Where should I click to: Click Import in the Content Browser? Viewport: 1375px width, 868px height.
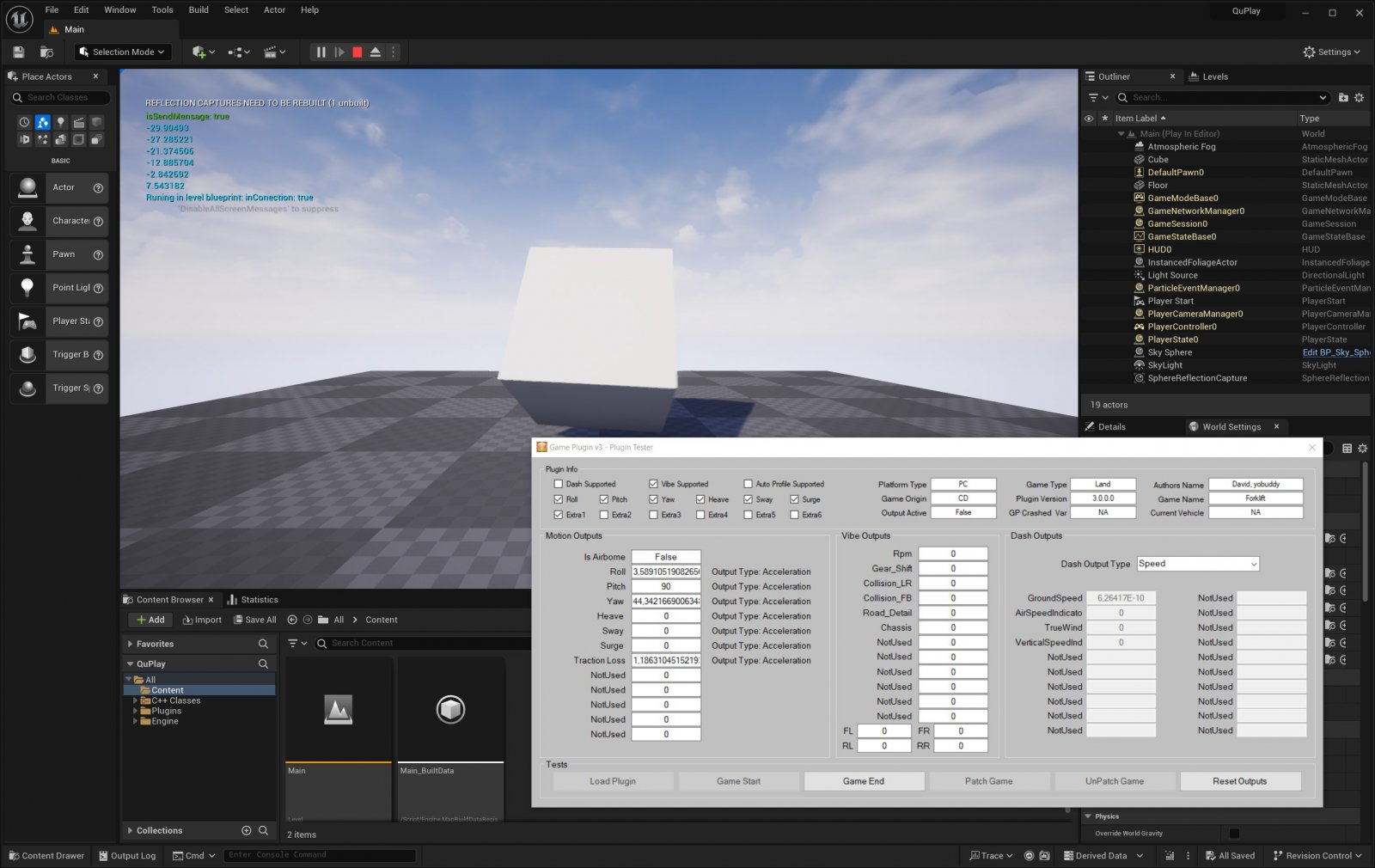coord(203,620)
